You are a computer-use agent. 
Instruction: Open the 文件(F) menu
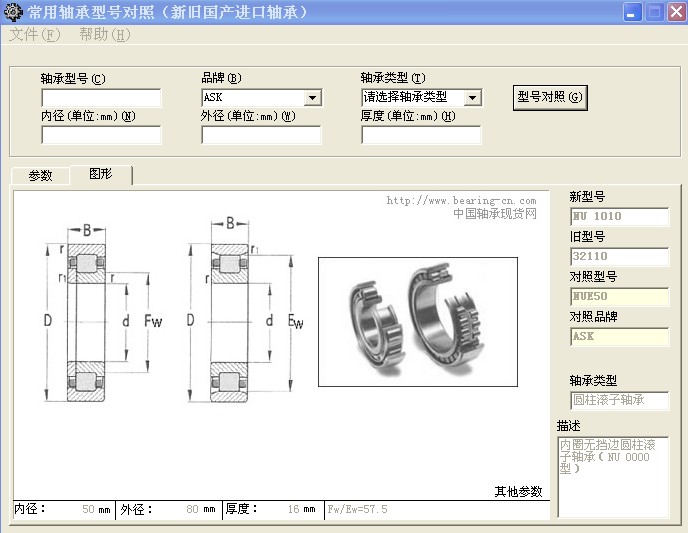tap(35, 35)
